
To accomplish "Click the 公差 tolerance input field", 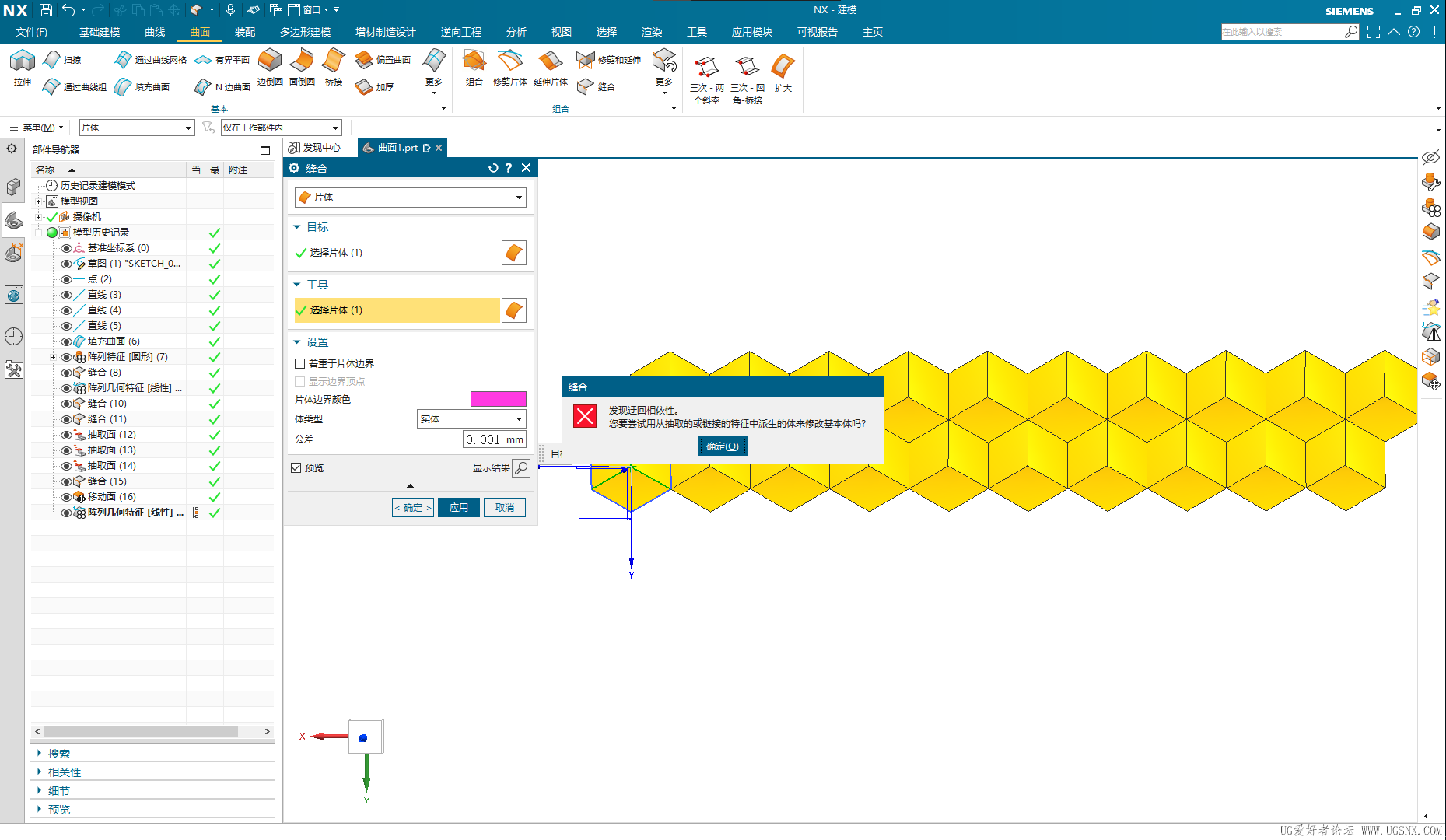I will click(495, 439).
